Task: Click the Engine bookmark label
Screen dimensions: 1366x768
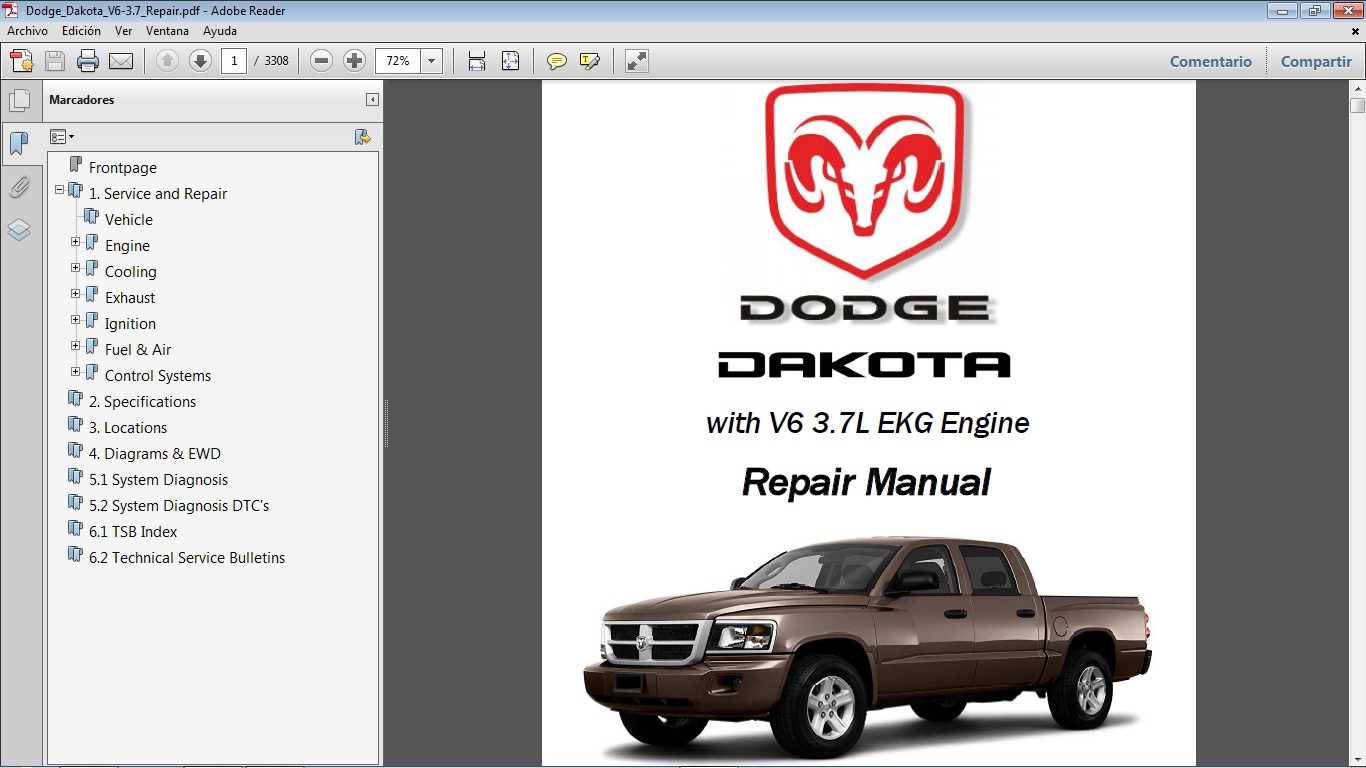Action: pos(127,246)
